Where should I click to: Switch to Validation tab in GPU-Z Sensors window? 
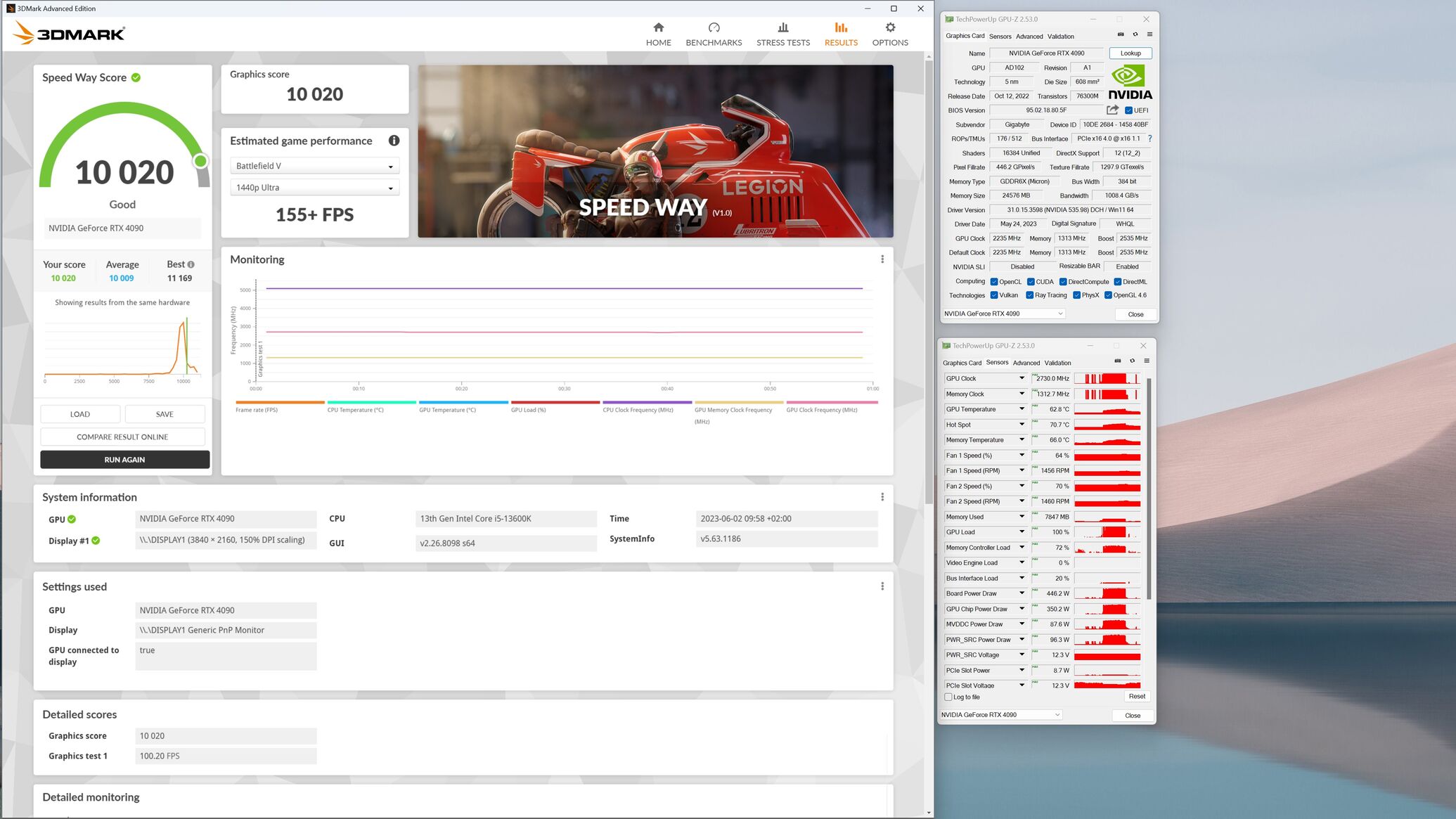[1057, 363]
